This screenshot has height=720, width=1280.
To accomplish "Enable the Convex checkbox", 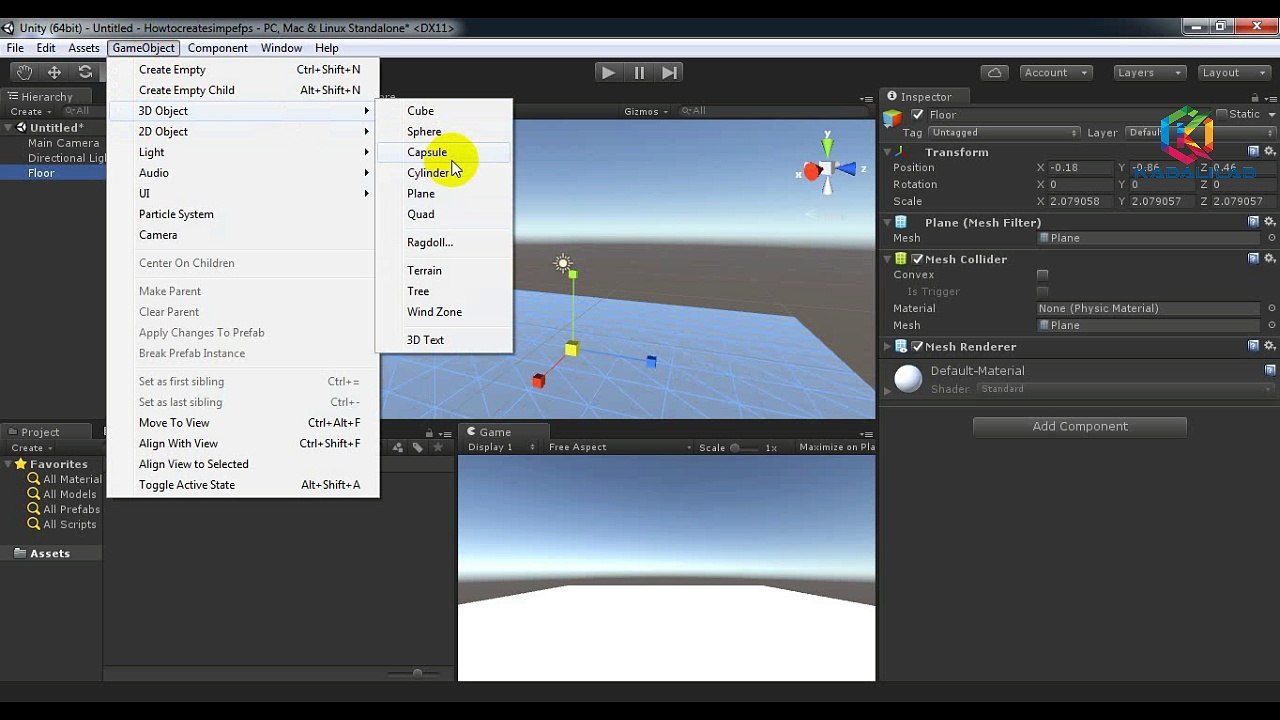I will click(1043, 275).
